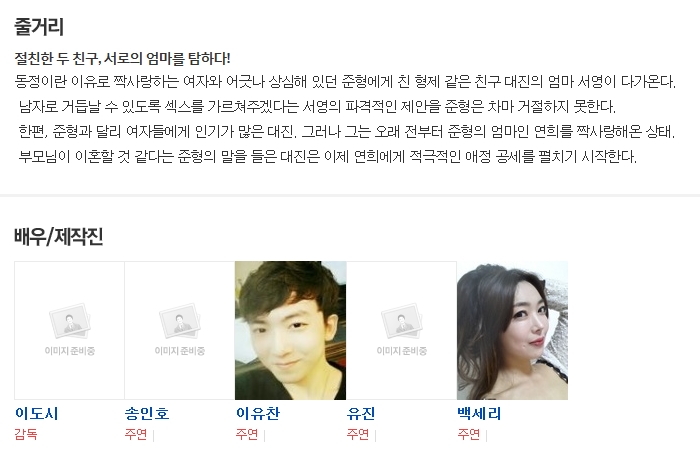Viewport: 700px width, 462px height.
Task: Click the 감독 role label under 이도시
Action: pyautogui.click(x=26, y=434)
